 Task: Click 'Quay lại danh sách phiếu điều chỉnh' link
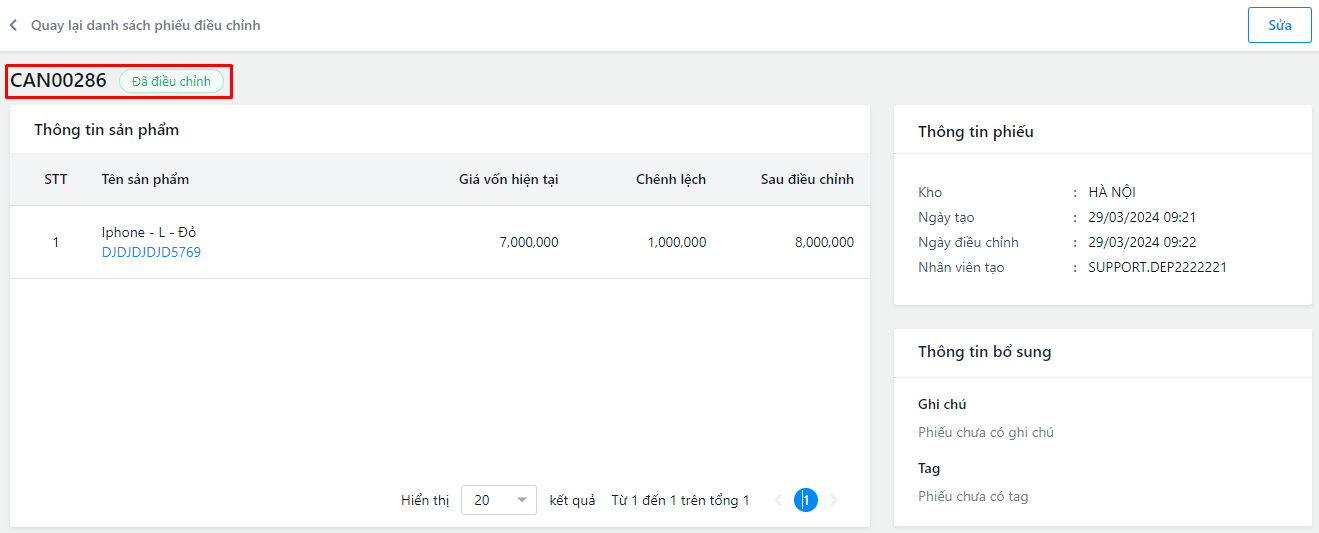[146, 25]
